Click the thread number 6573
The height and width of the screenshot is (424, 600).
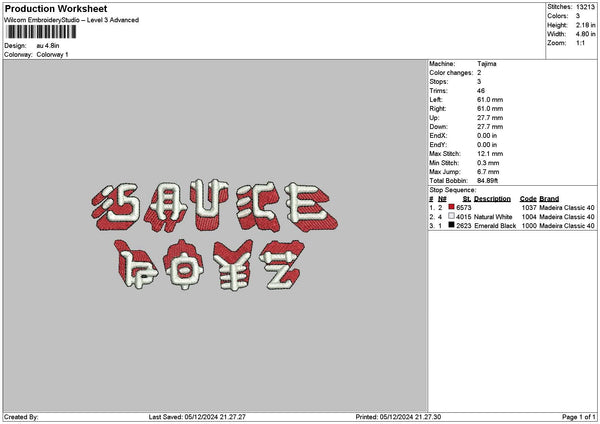[x=464, y=208]
